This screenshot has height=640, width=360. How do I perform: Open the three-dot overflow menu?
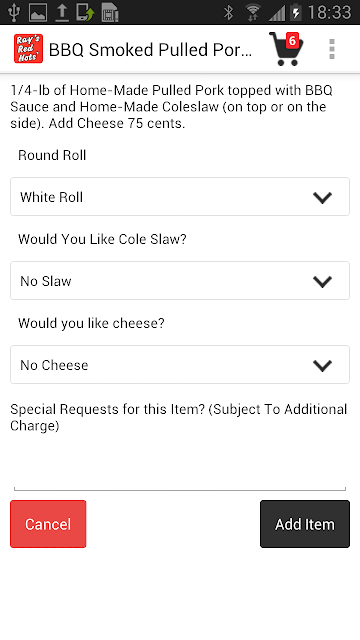[332, 49]
